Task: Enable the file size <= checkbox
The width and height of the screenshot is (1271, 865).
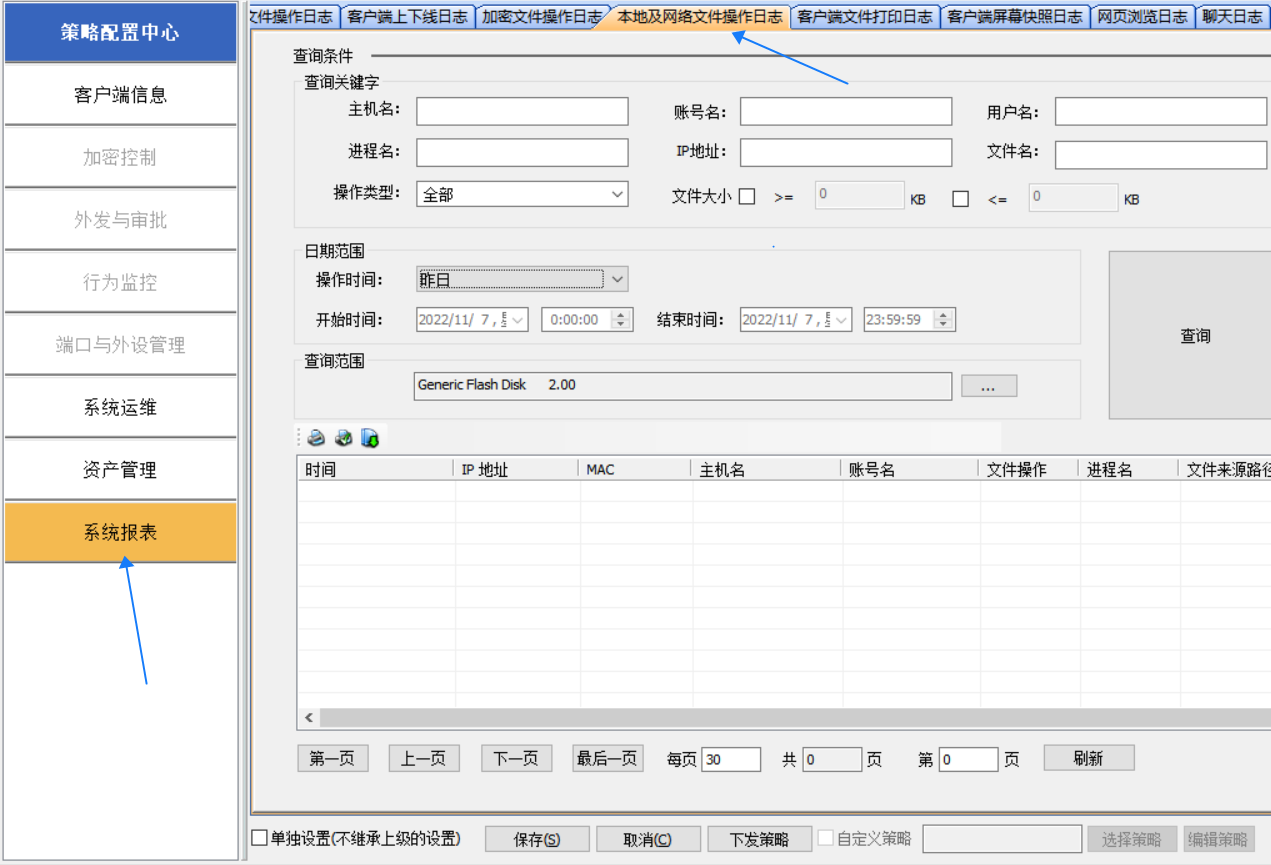Action: (x=961, y=199)
